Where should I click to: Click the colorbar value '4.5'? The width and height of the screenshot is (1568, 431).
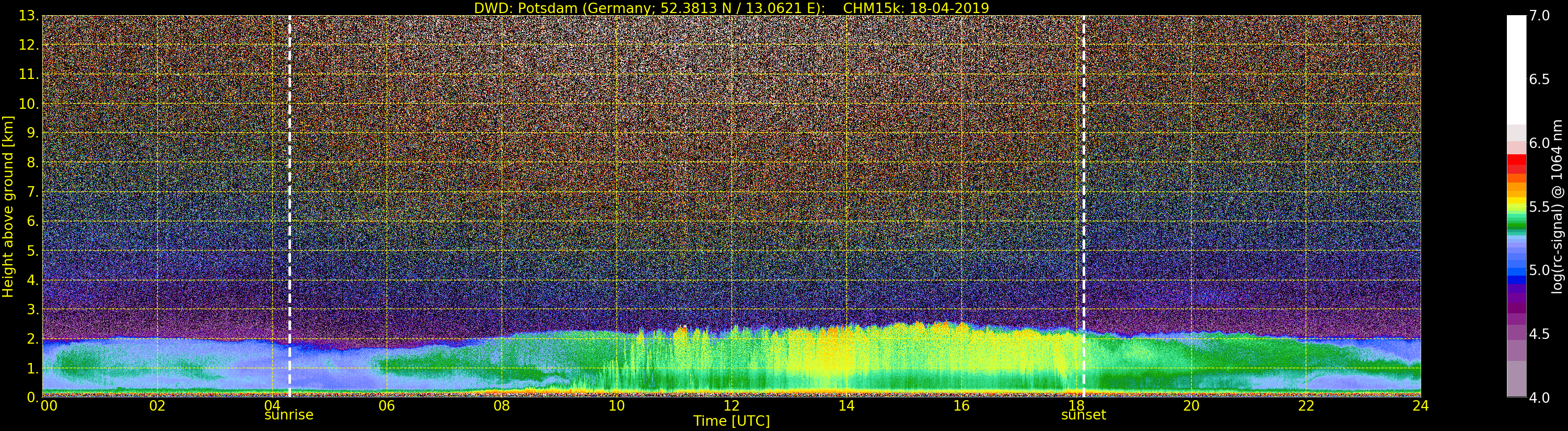click(x=1539, y=334)
